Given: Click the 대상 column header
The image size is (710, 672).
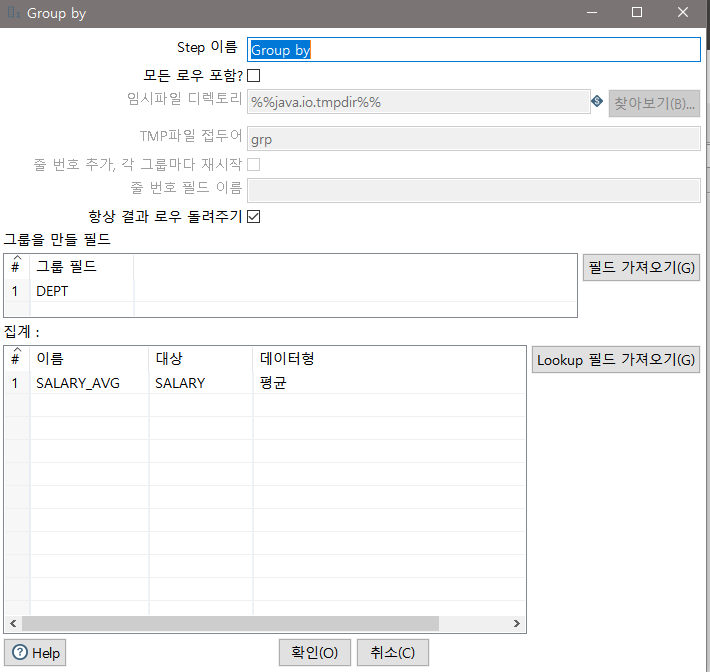Looking at the screenshot, I should [201, 359].
